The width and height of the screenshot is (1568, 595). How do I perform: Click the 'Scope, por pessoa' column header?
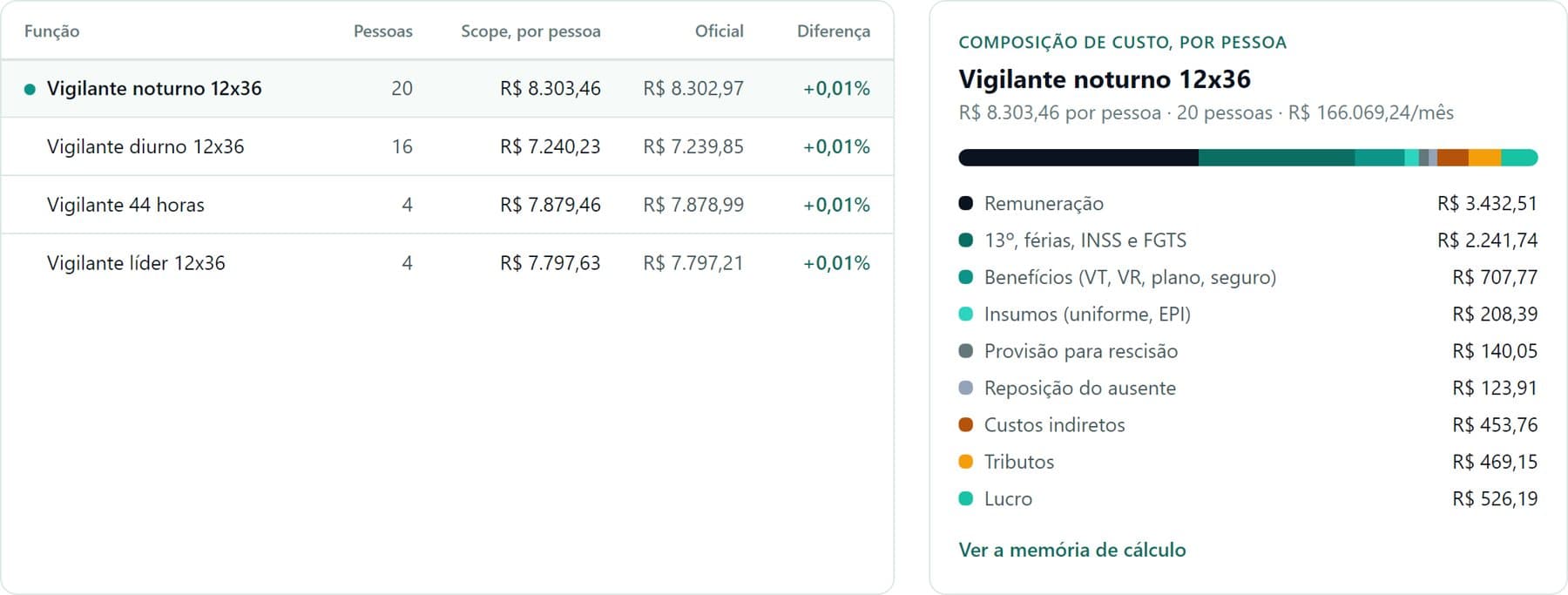[x=531, y=31]
